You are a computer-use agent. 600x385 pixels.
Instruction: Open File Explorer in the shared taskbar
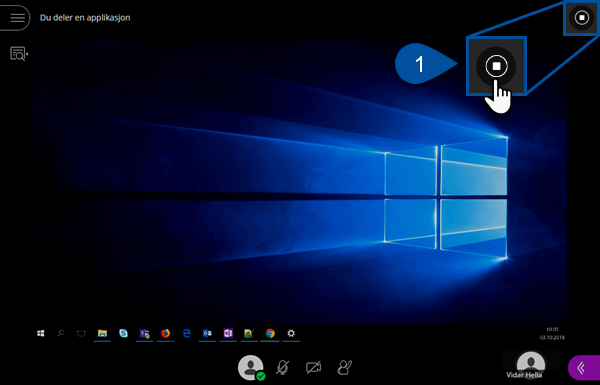click(x=102, y=333)
